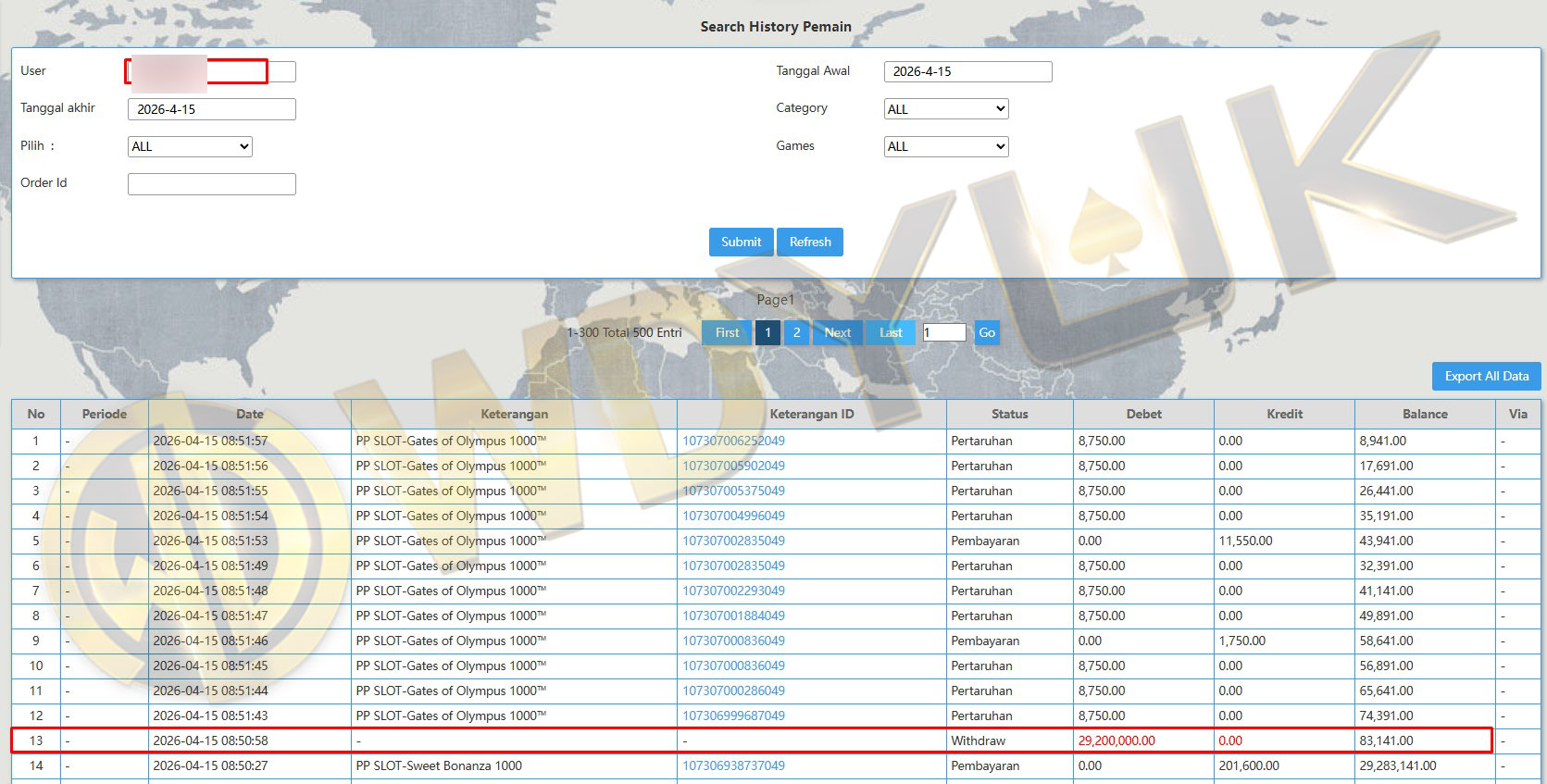The image size is (1547, 784).
Task: Select page 1 in pagination
Action: point(767,333)
